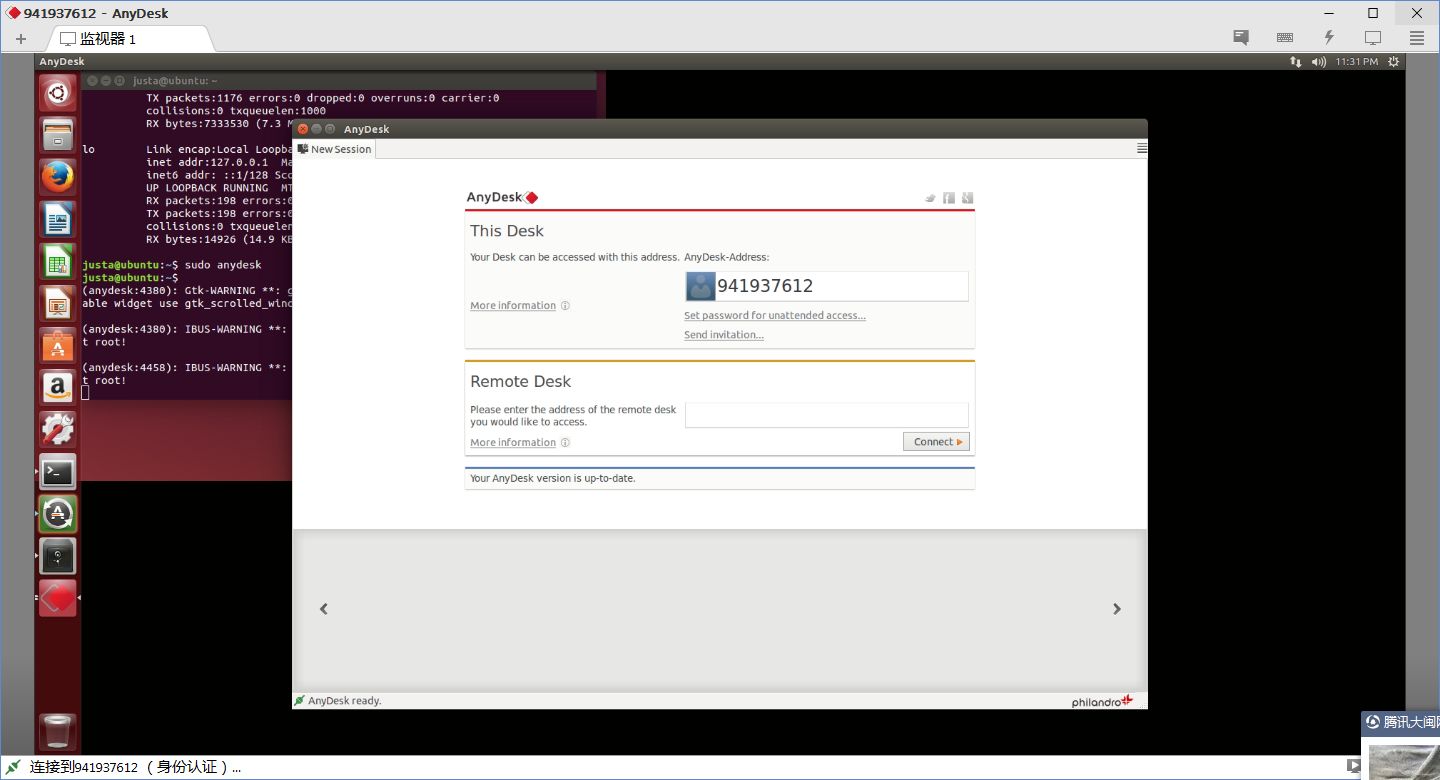The height and width of the screenshot is (780, 1440).
Task: Open Ubuntu Software Center in launcher
Action: 58,346
